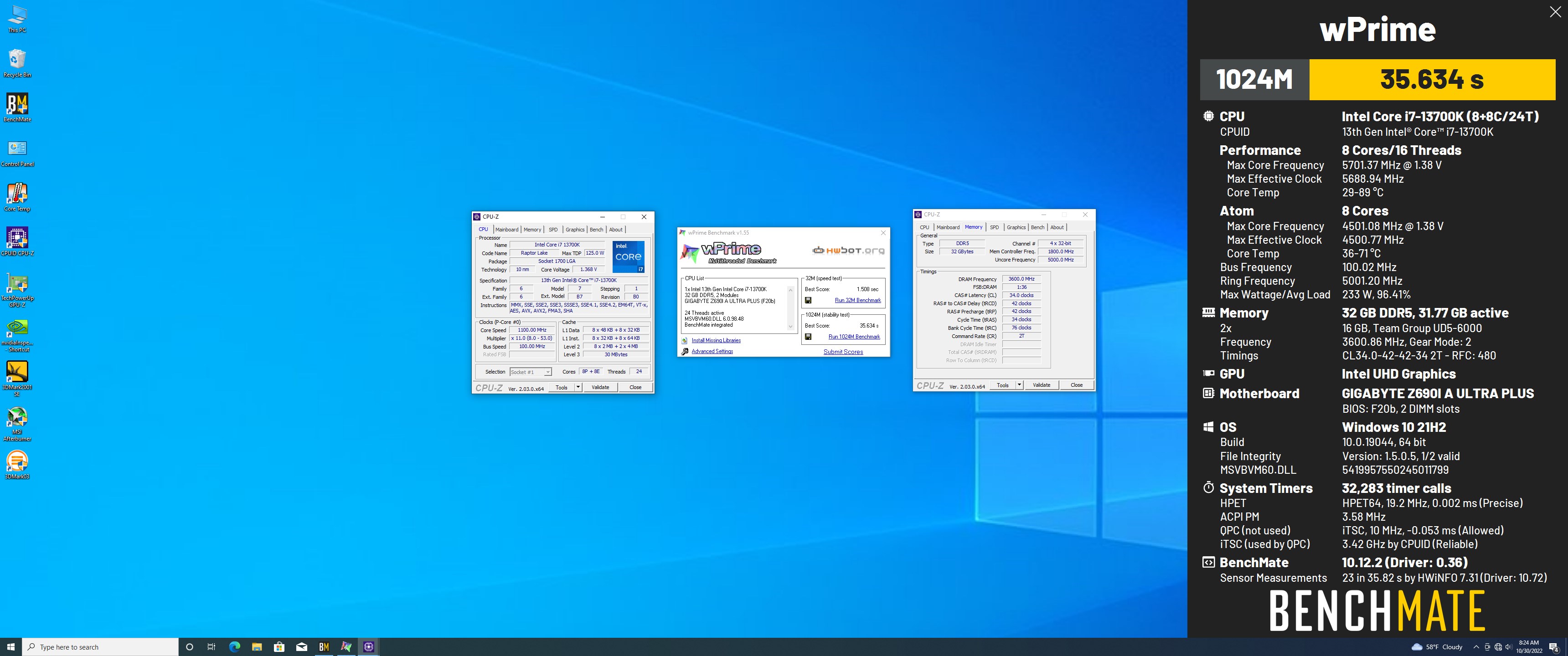Screen dimensions: 1568x656
Task: Click Close button in left CPU-Z window
Action: click(635, 388)
